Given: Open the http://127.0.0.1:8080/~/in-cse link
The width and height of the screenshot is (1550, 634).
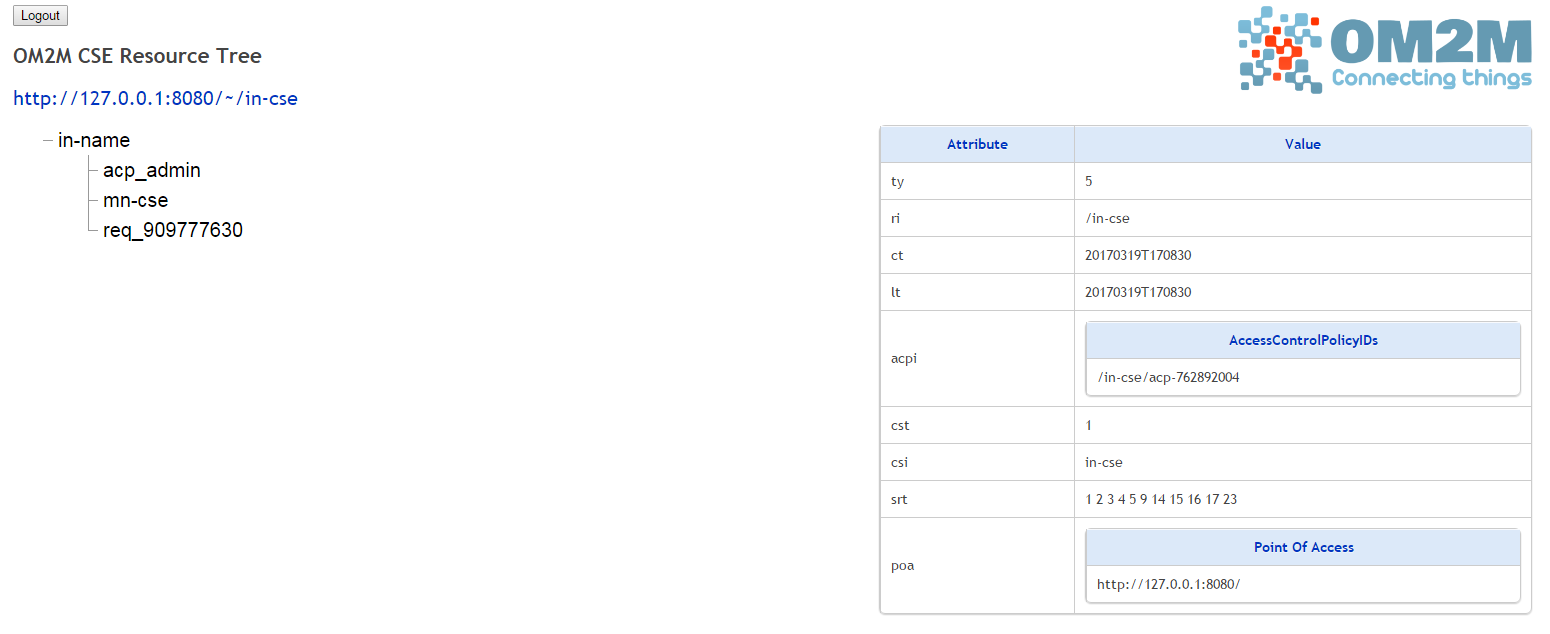Looking at the screenshot, I should pyautogui.click(x=155, y=98).
